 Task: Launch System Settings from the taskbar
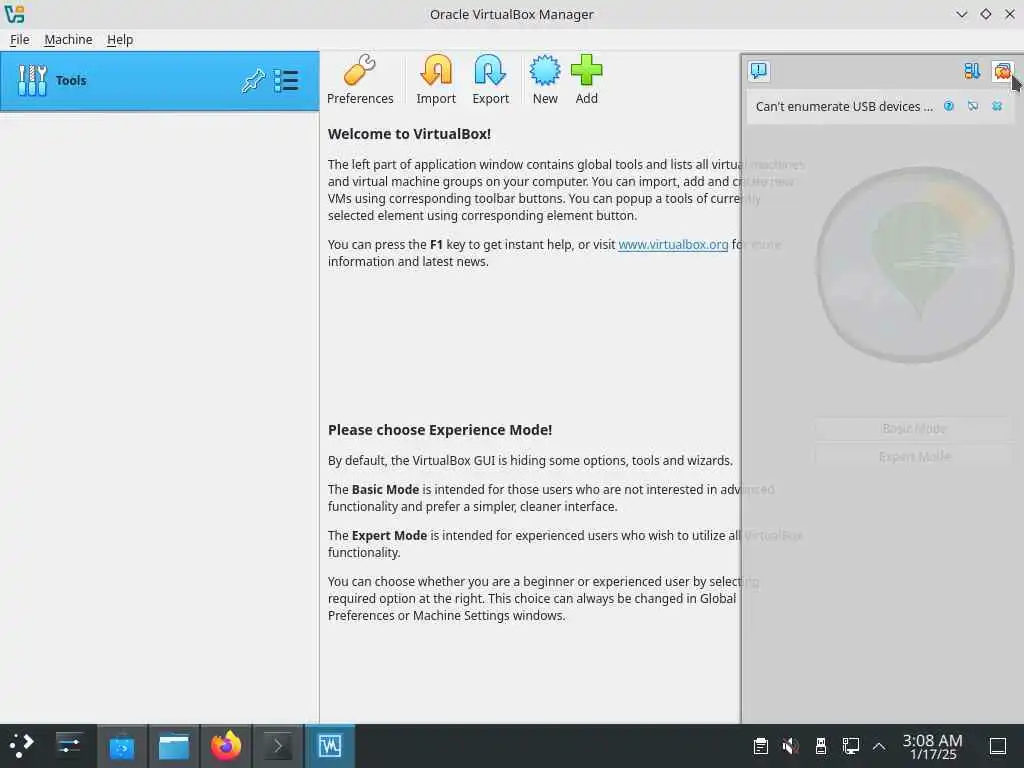69,745
